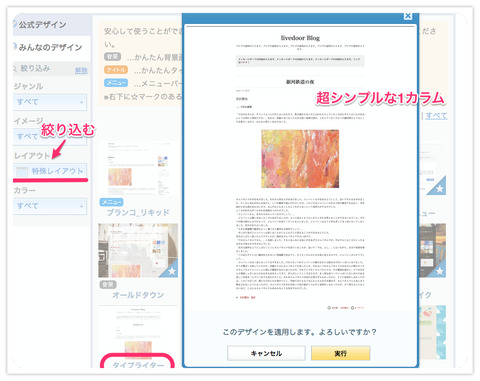480x381 pixels.
Task: Select the ブランコ_リキッド design thumbnail
Action: pyautogui.click(x=138, y=169)
